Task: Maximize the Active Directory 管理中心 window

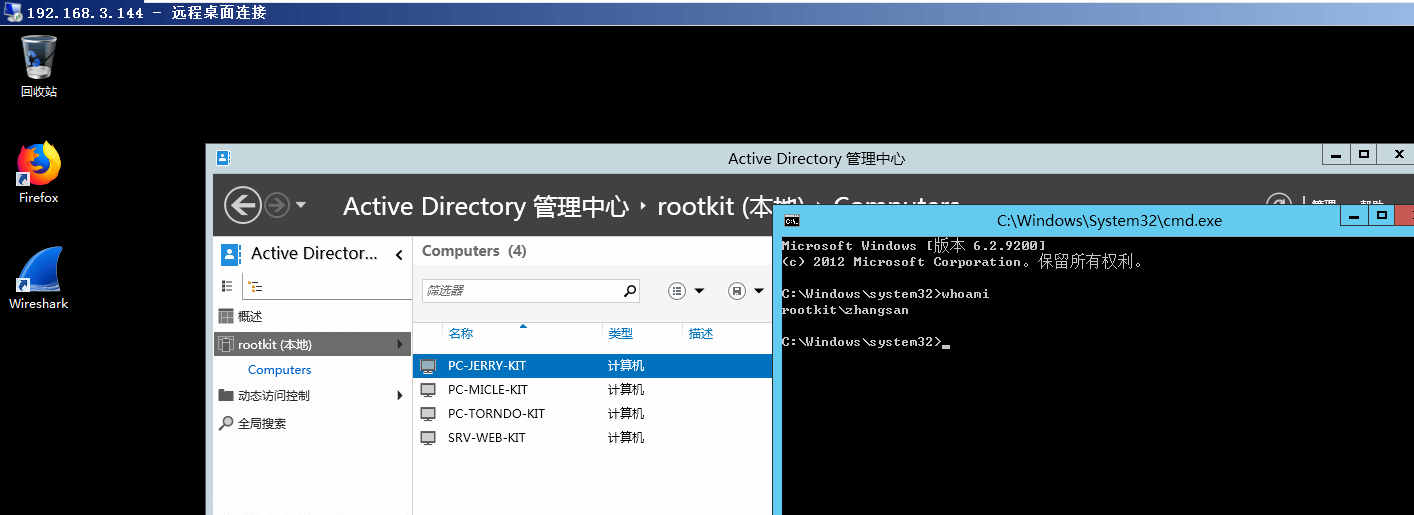Action: [1363, 154]
